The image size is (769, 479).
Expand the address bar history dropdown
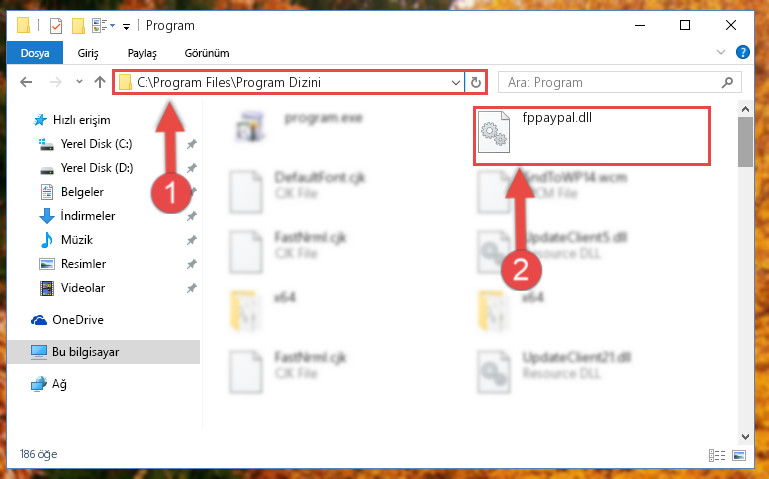[x=456, y=82]
